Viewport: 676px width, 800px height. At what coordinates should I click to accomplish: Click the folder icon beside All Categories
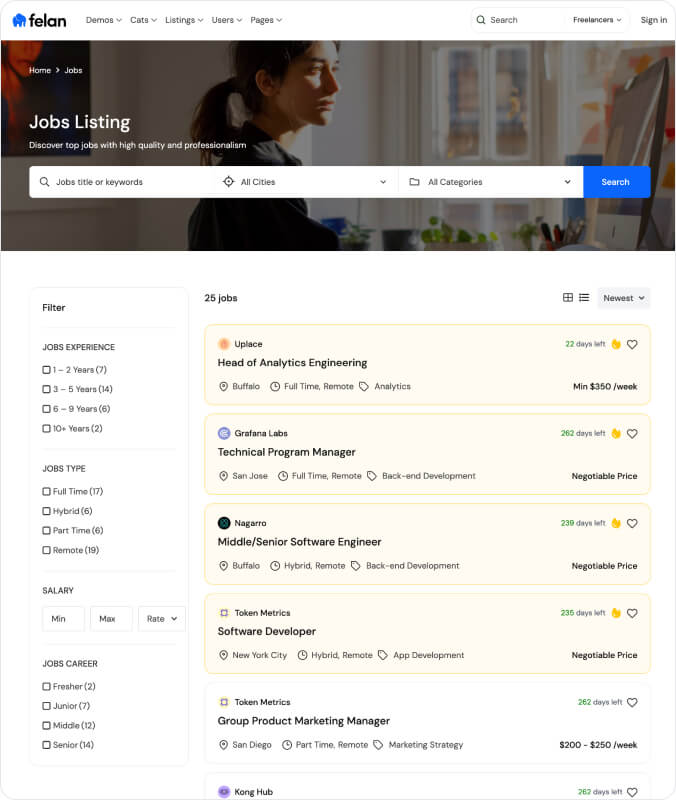[414, 182]
